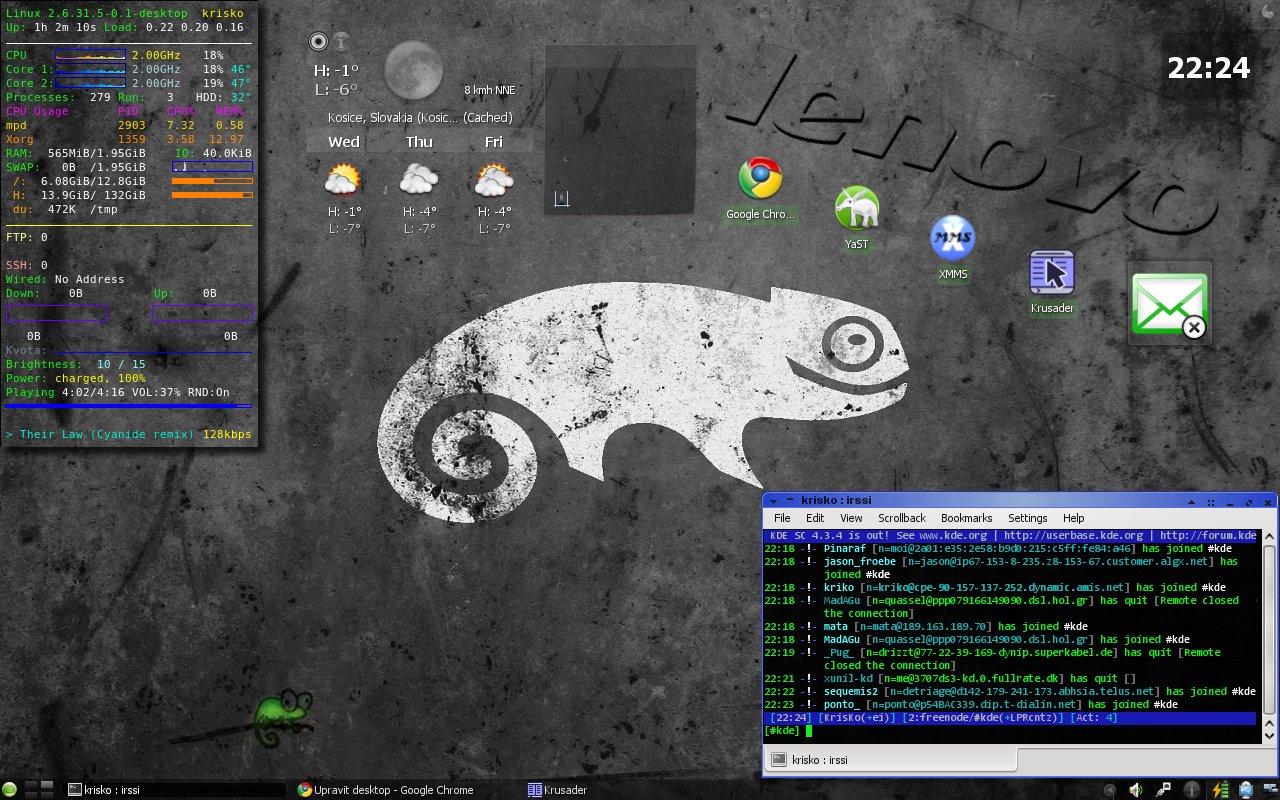Viewport: 1280px width, 800px height.
Task: Click 'Power: charged, 100%' status line
Action: (x=76, y=378)
